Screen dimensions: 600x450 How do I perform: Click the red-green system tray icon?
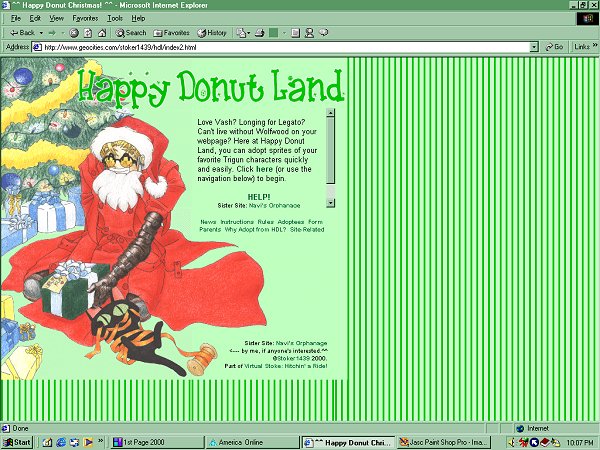coord(523,443)
